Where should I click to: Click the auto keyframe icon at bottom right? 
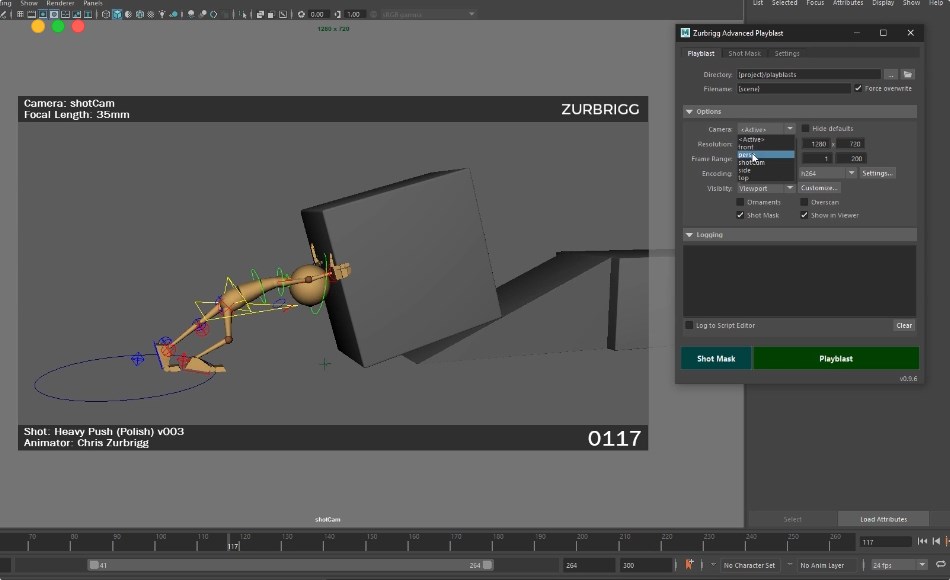946,541
